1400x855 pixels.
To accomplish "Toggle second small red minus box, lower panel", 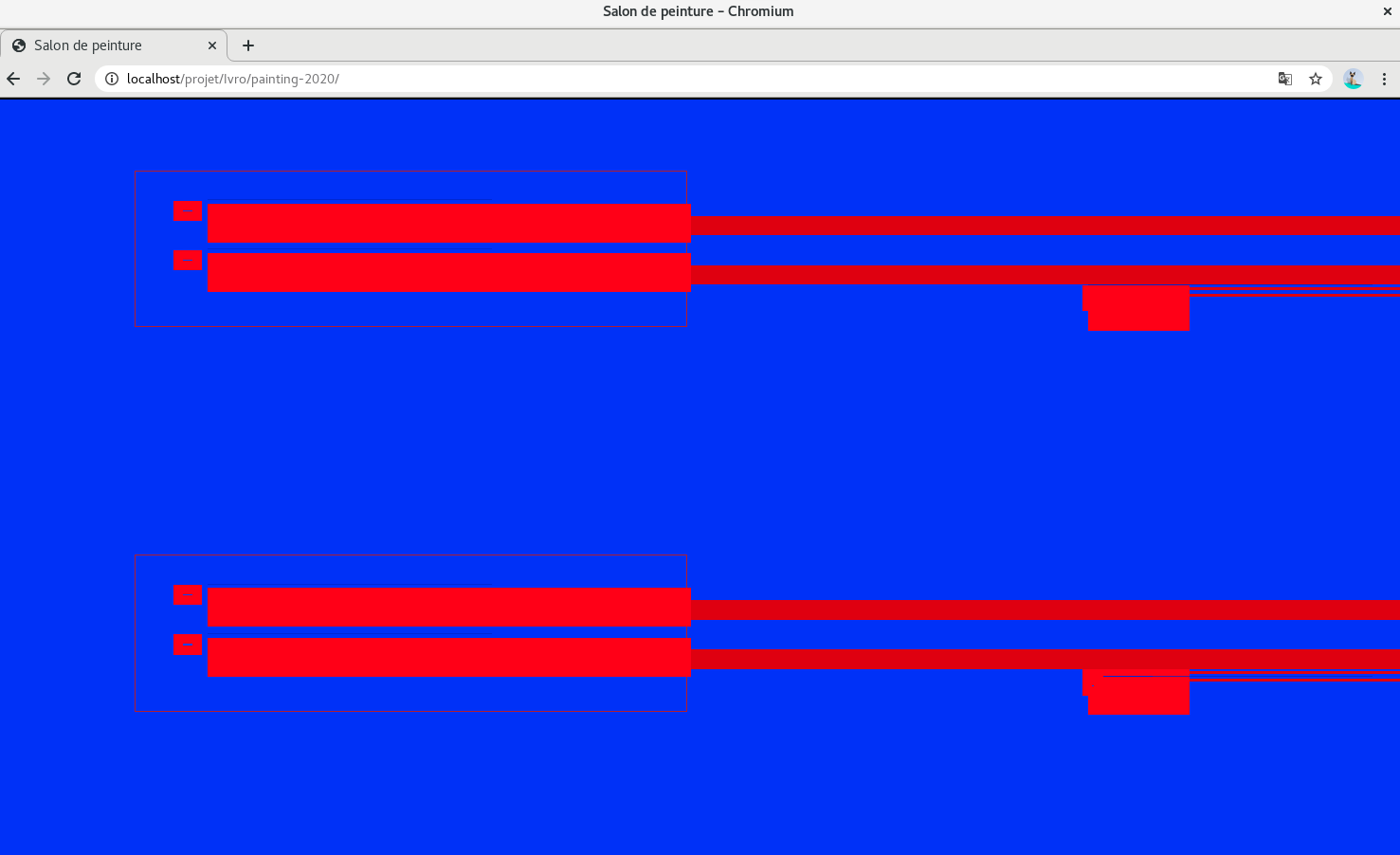I will tap(188, 645).
